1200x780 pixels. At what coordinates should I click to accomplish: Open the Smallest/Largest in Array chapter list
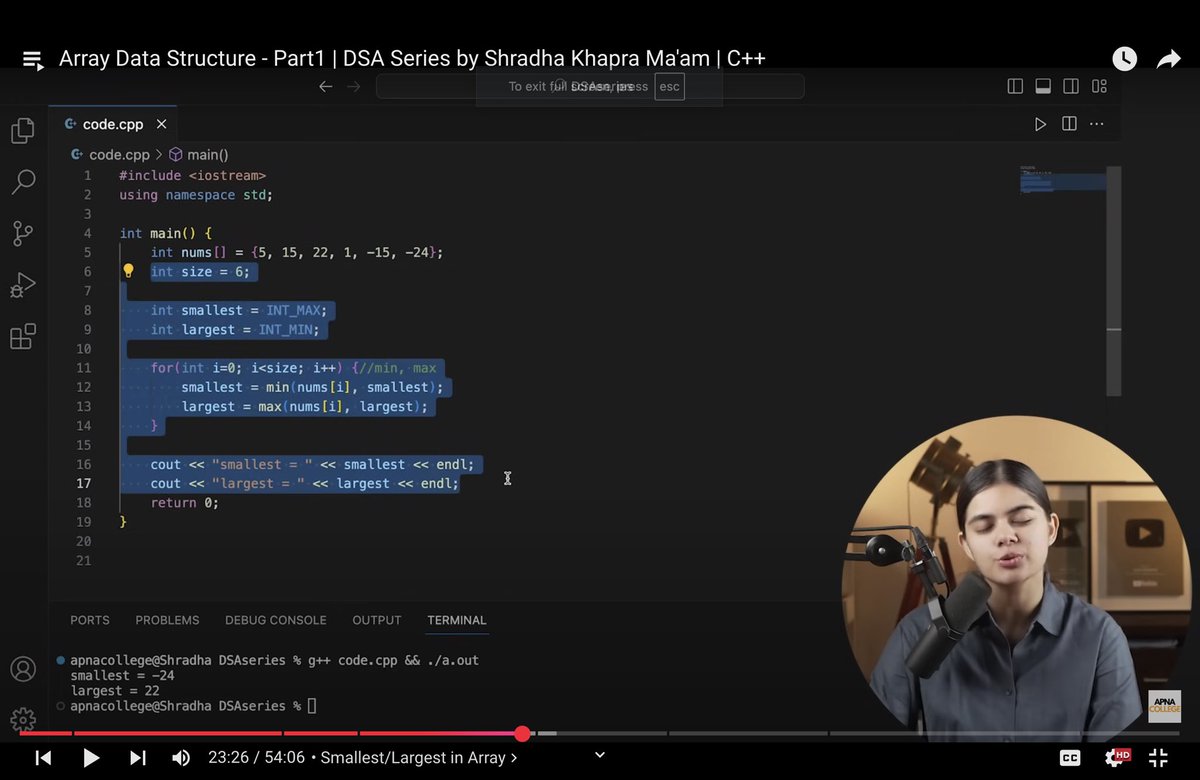coord(419,758)
